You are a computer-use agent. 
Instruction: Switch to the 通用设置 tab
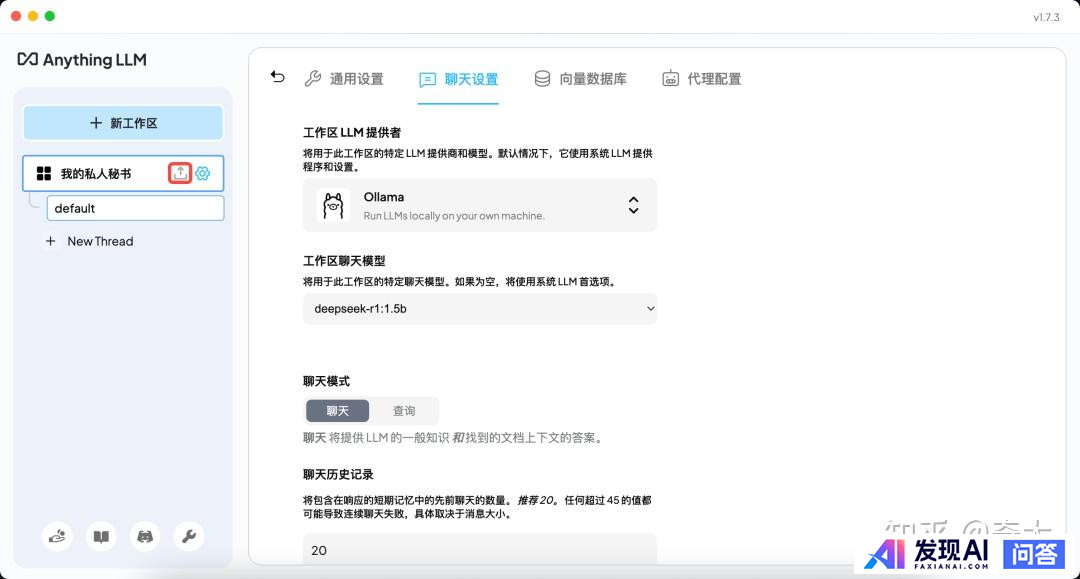(344, 79)
